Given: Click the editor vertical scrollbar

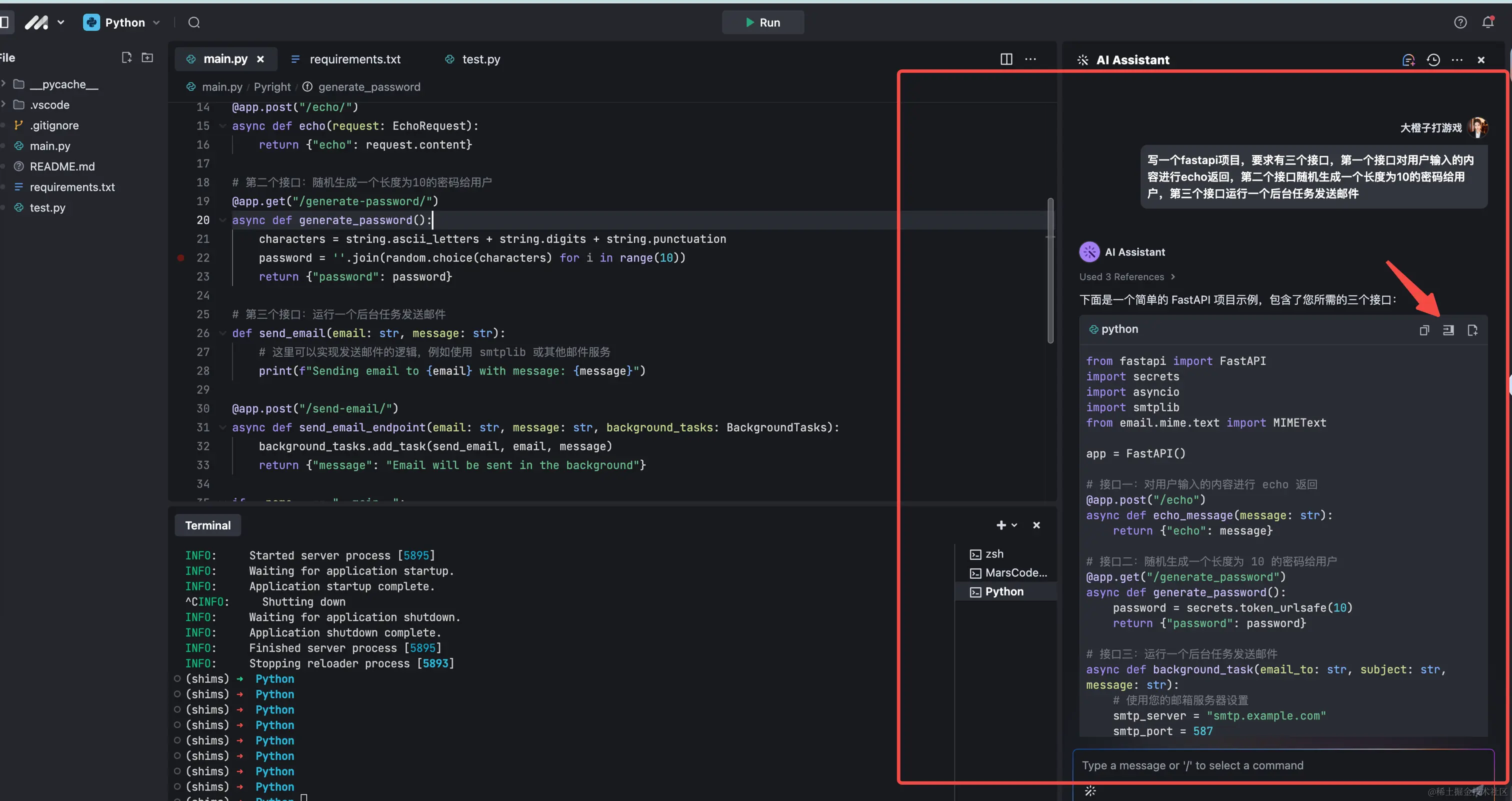Looking at the screenshot, I should pos(1050,270).
